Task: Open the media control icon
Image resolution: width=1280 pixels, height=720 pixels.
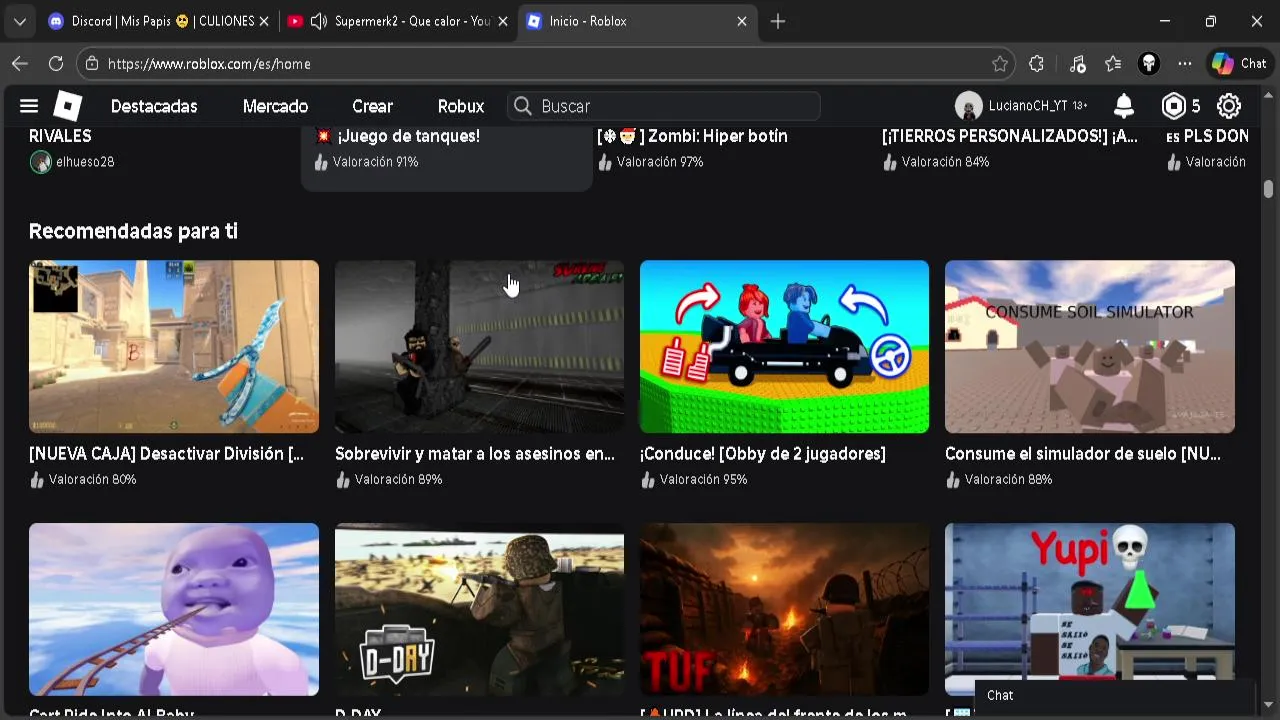Action: pyautogui.click(x=1077, y=64)
